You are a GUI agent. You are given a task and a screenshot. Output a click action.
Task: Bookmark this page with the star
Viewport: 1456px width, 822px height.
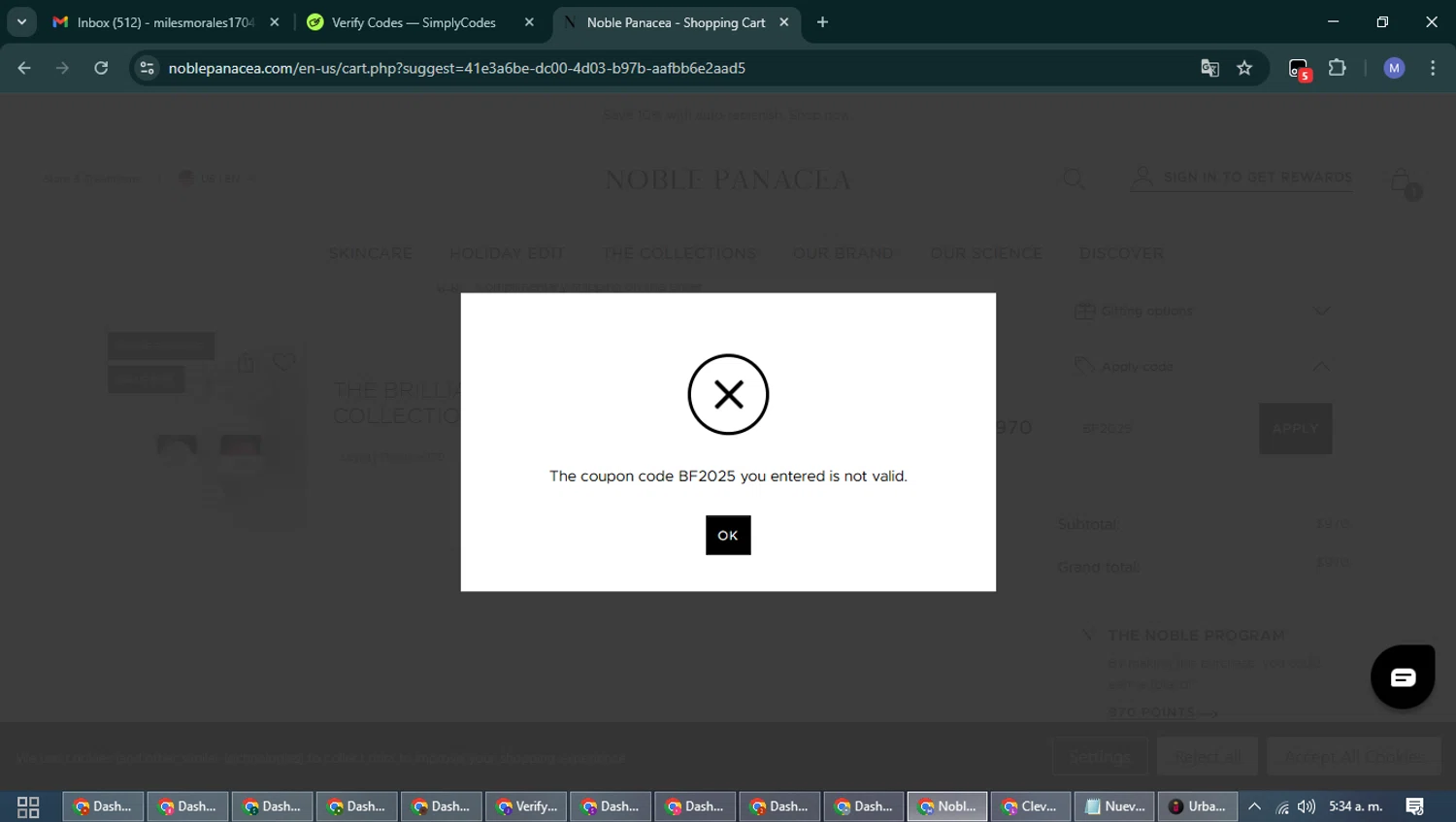(x=1245, y=68)
